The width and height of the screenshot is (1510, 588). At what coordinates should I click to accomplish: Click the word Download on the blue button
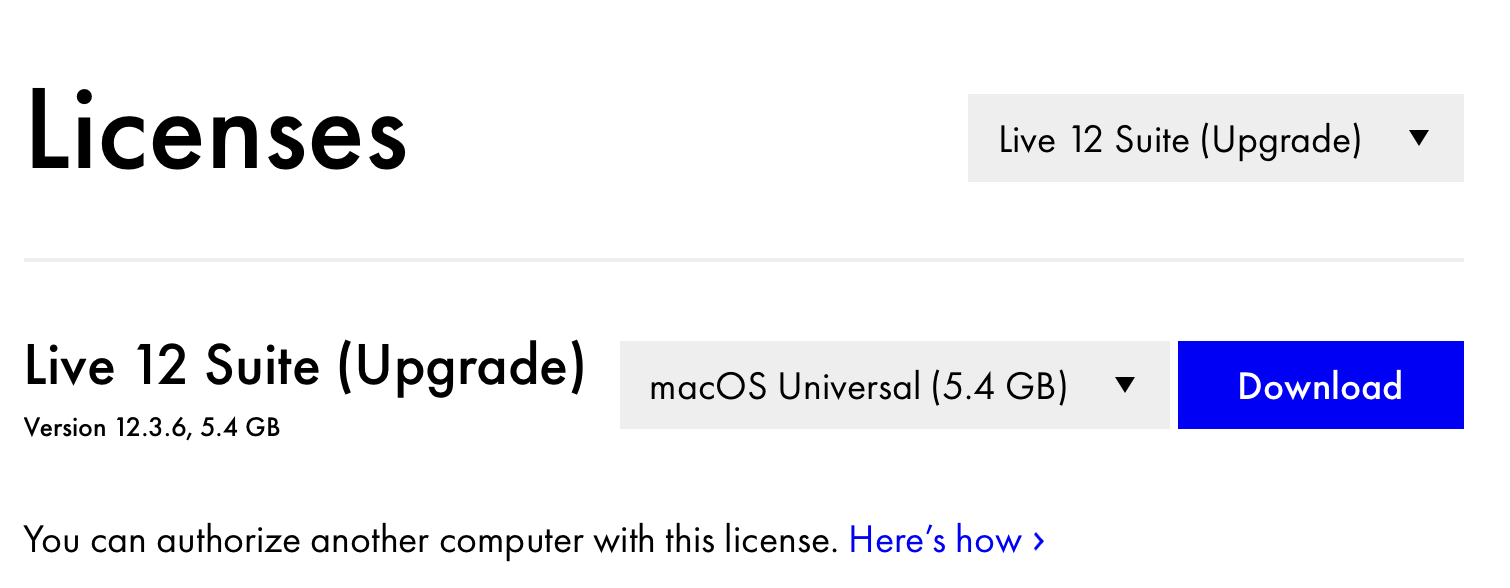[x=1320, y=386]
